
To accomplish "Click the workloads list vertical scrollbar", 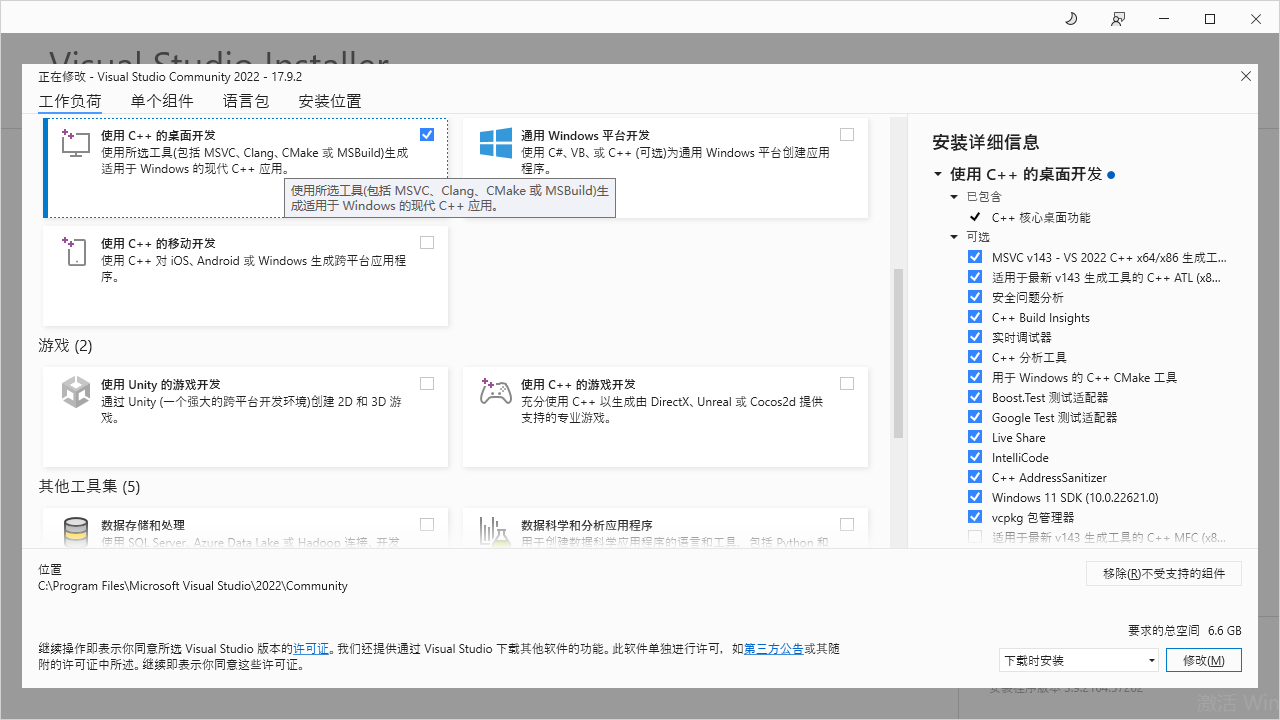I will click(x=898, y=352).
